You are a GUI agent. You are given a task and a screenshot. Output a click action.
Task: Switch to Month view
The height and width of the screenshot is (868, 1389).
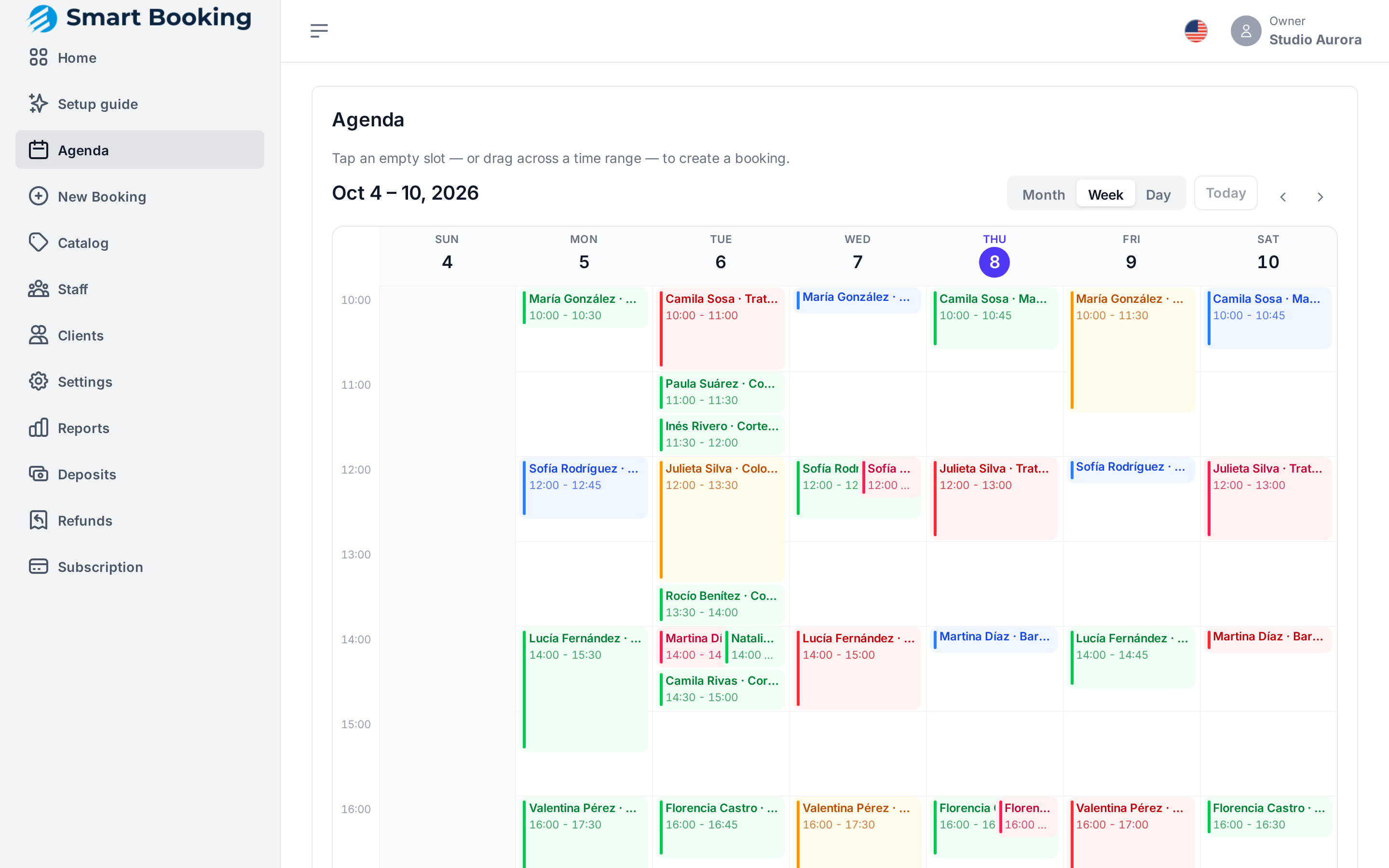click(1044, 195)
